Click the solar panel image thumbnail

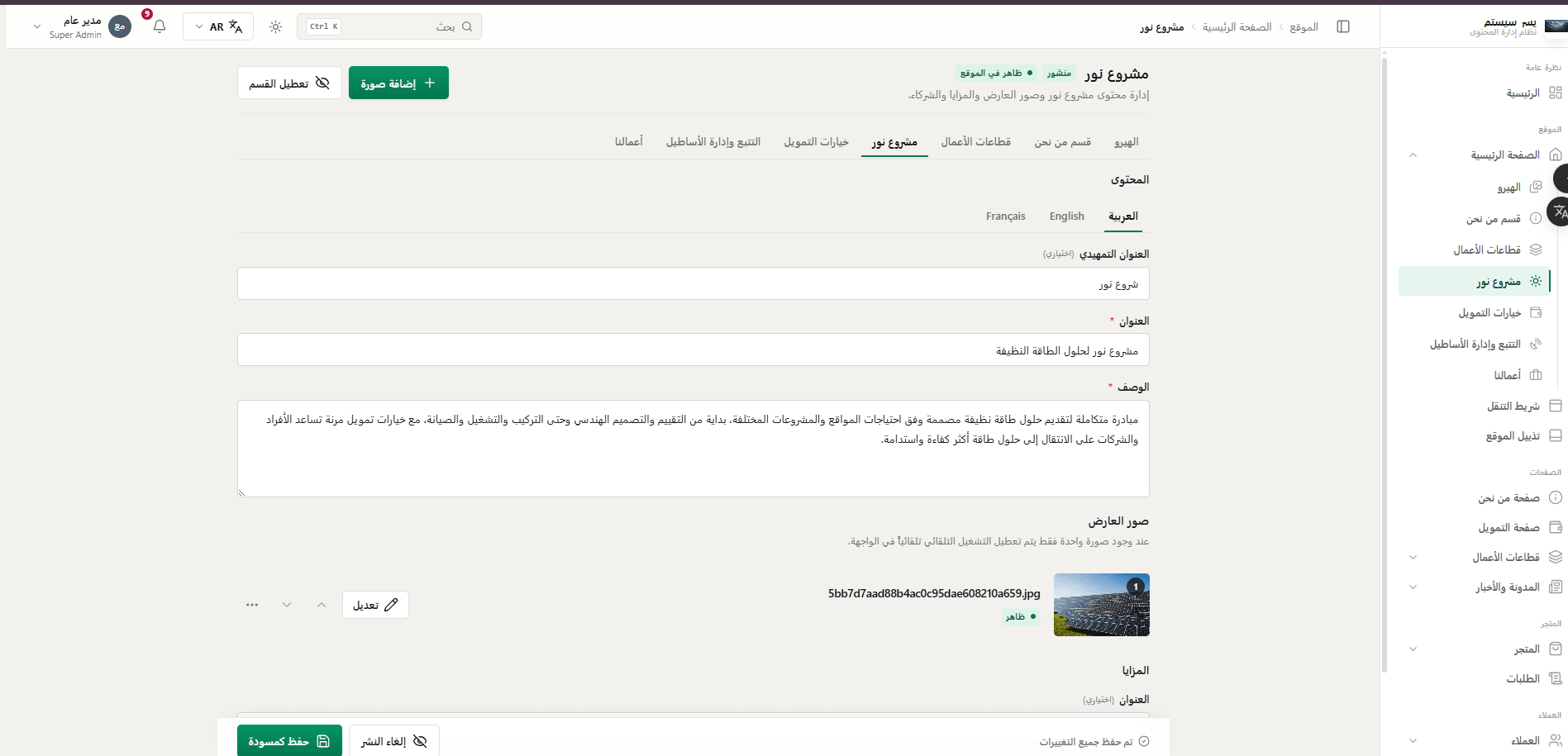[1102, 605]
